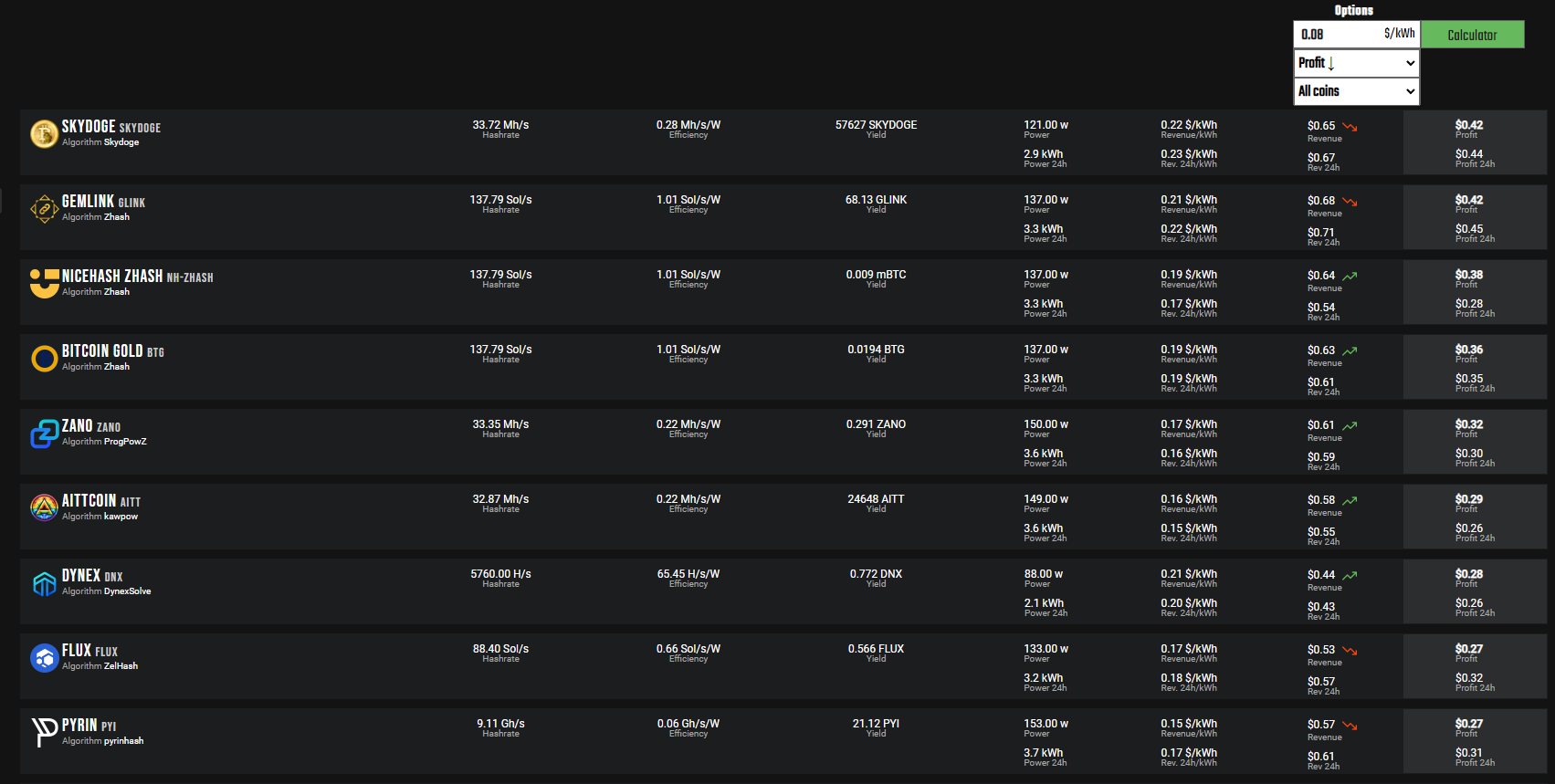The image size is (1555, 784).
Task: Open the AITTCOIN coin name link
Action: tap(89, 501)
